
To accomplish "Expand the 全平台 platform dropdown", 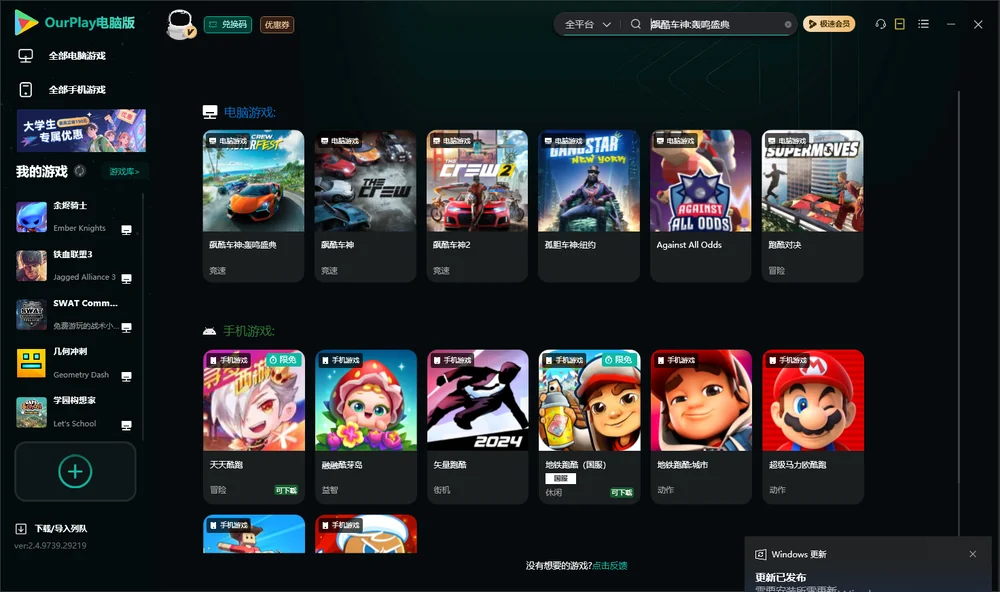I will 587,24.
